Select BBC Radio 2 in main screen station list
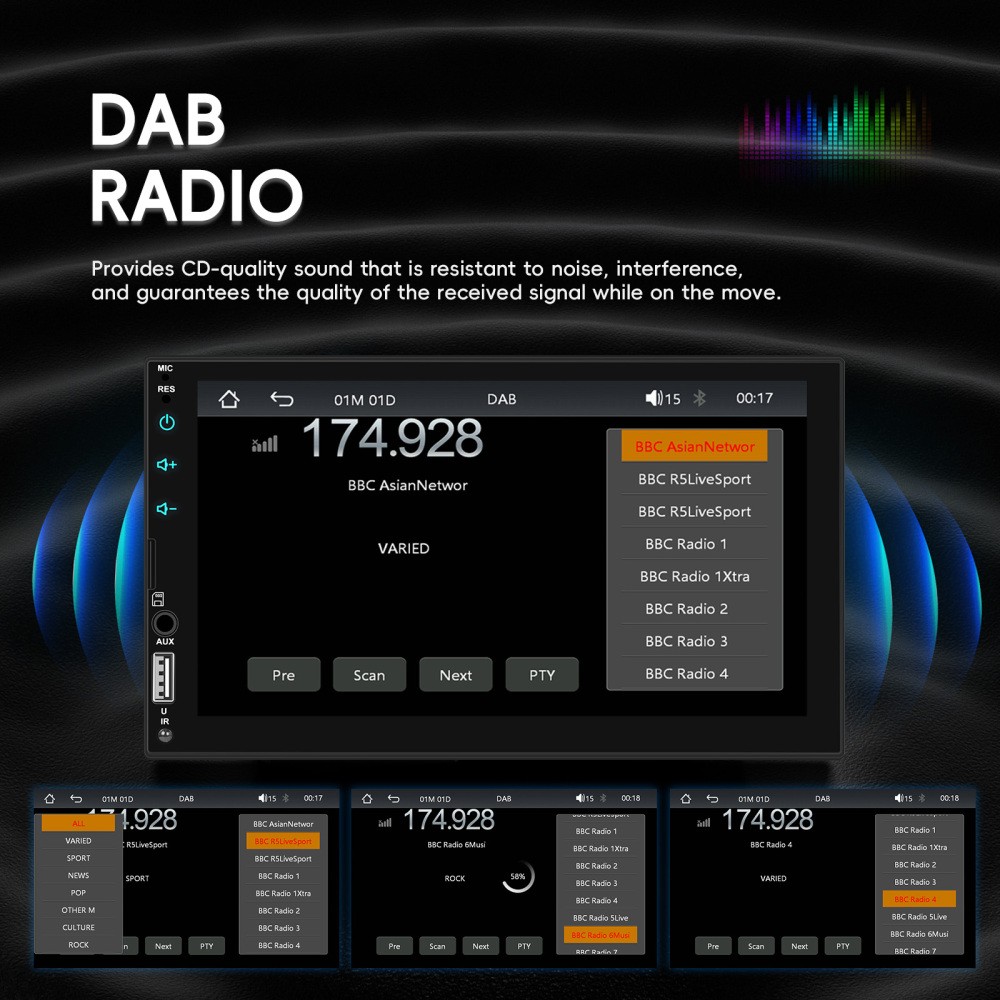The height and width of the screenshot is (1000, 1000). tap(695, 609)
